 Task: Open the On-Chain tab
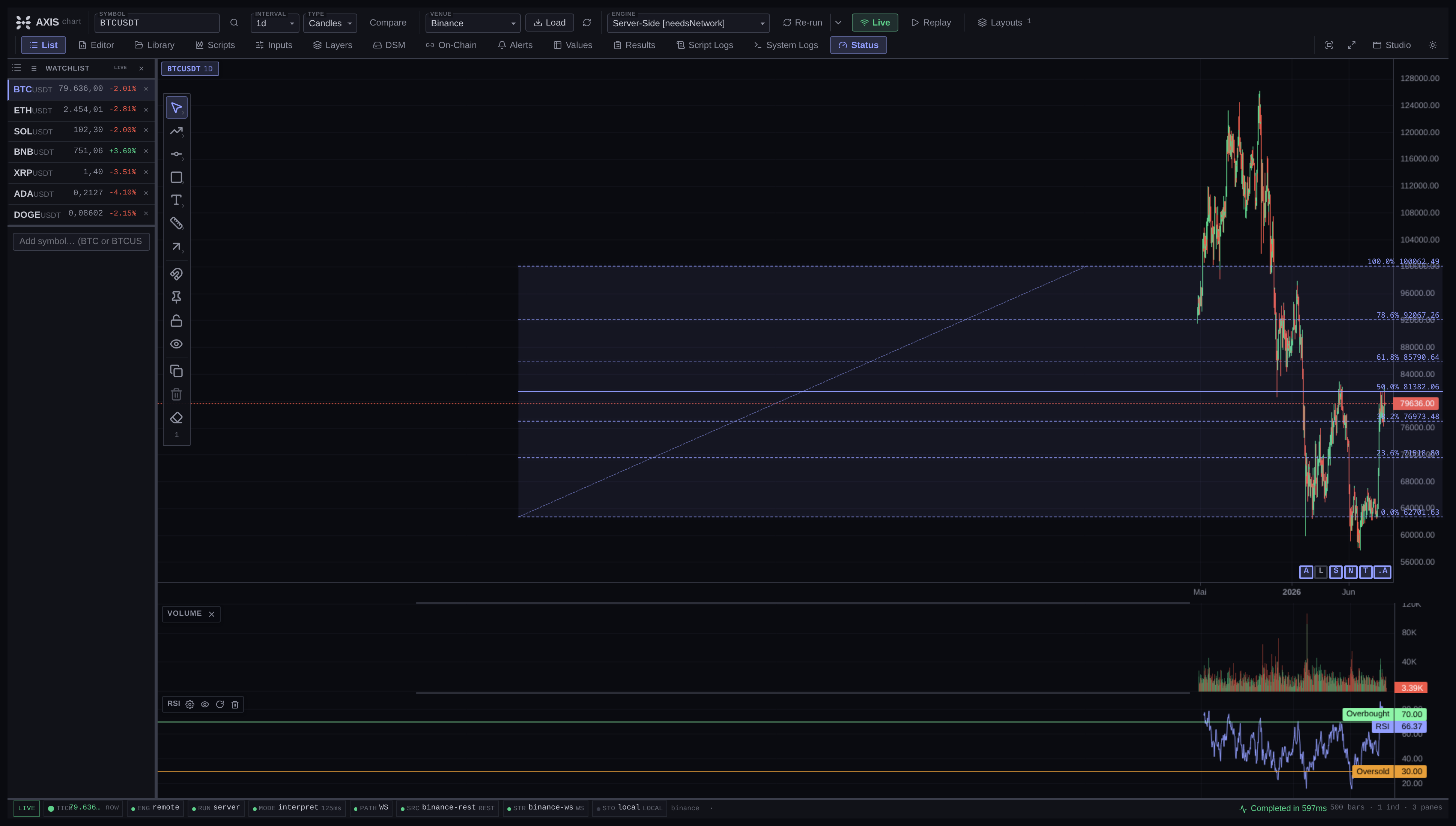pos(451,45)
